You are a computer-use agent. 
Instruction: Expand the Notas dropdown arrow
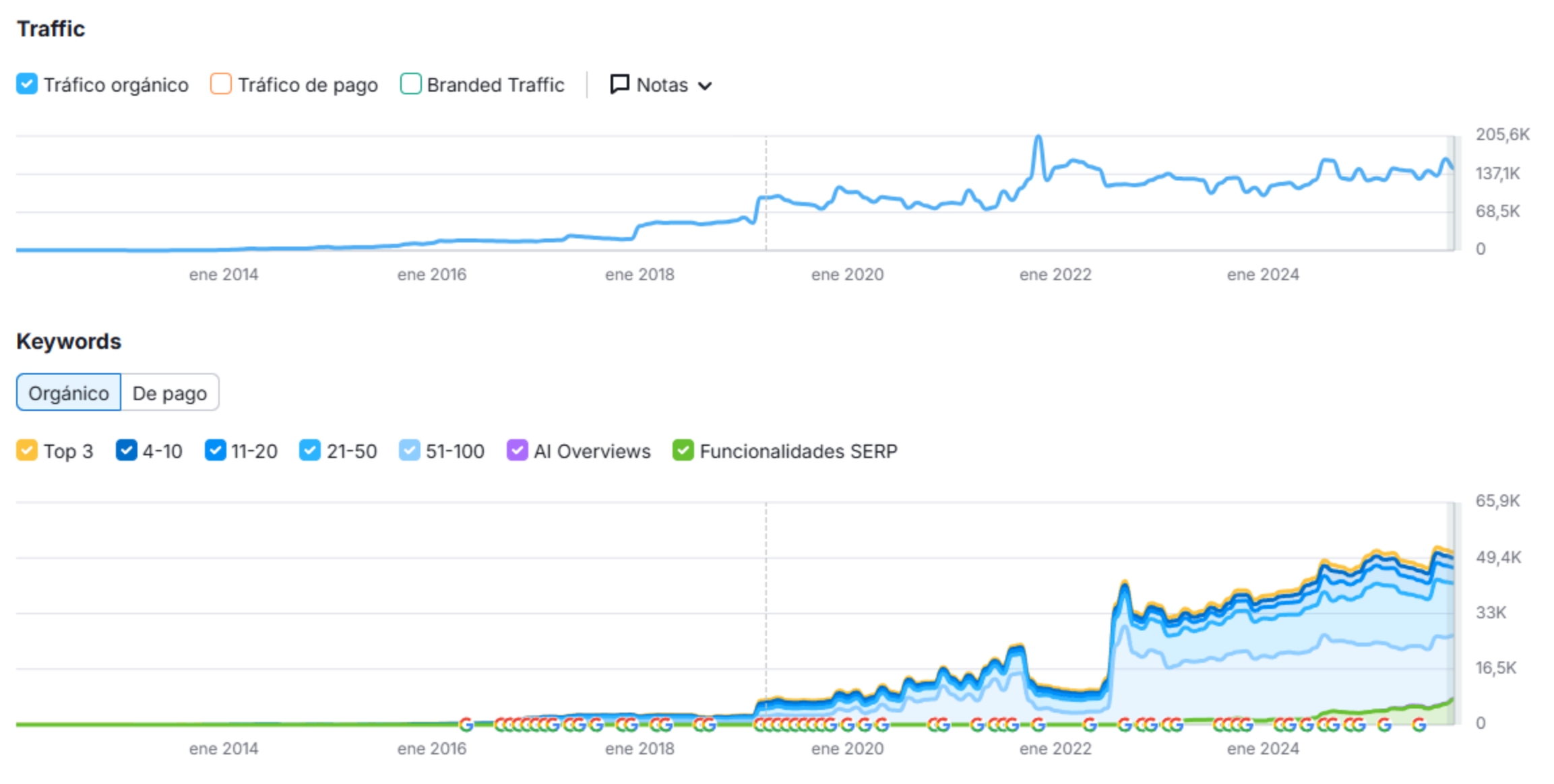705,86
